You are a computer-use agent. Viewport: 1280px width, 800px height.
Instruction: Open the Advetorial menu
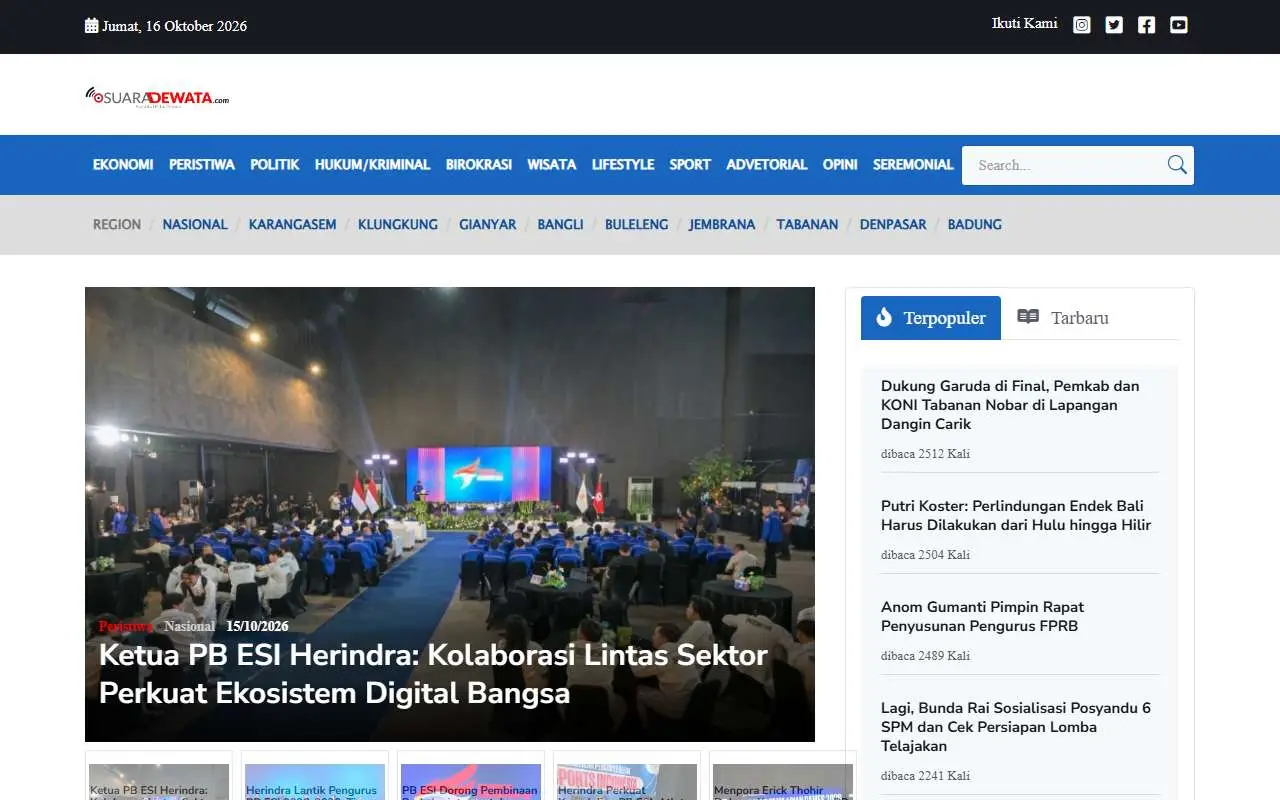coord(767,165)
